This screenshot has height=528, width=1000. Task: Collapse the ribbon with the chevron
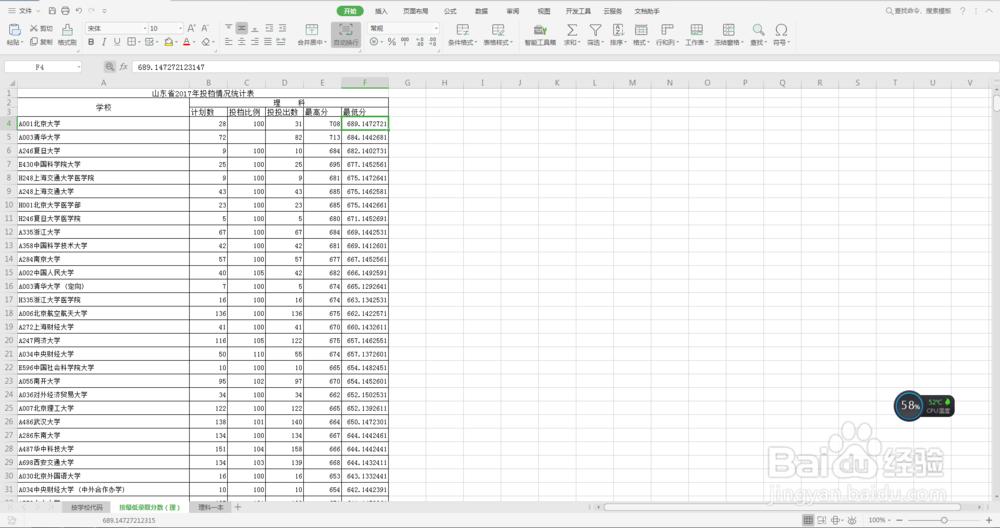[x=989, y=11]
